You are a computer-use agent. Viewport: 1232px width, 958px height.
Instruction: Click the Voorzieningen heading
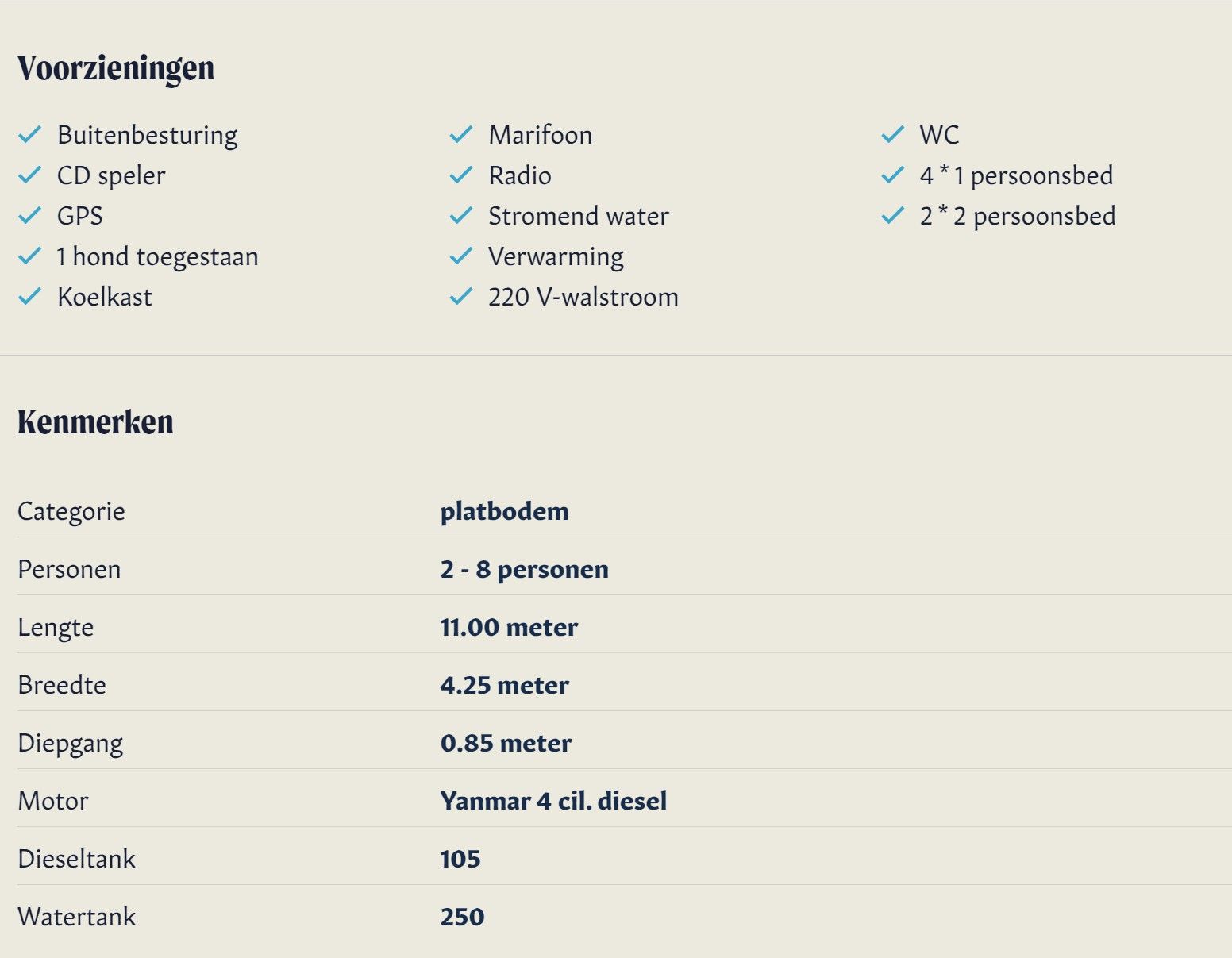tap(116, 68)
